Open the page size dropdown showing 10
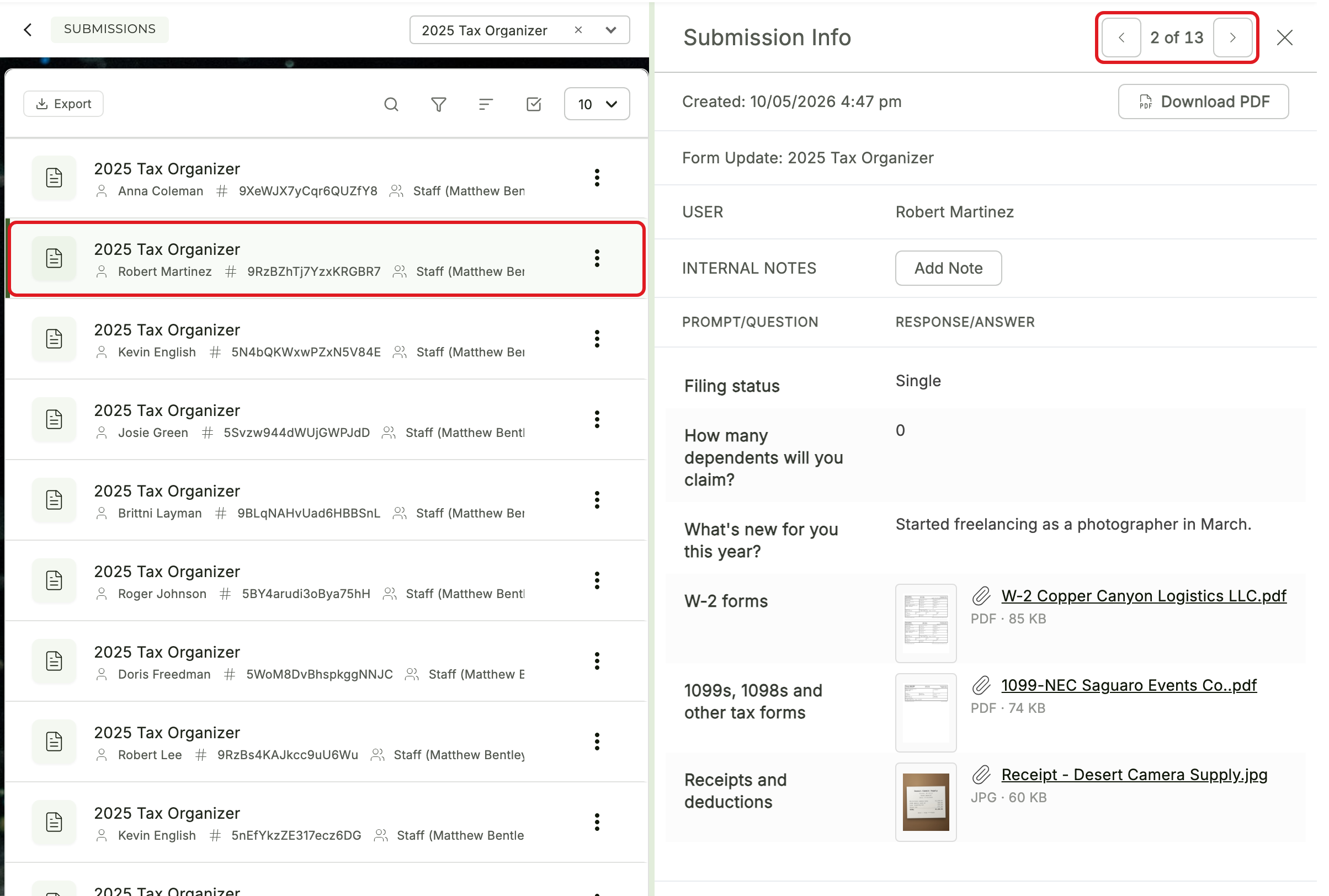 click(x=596, y=104)
